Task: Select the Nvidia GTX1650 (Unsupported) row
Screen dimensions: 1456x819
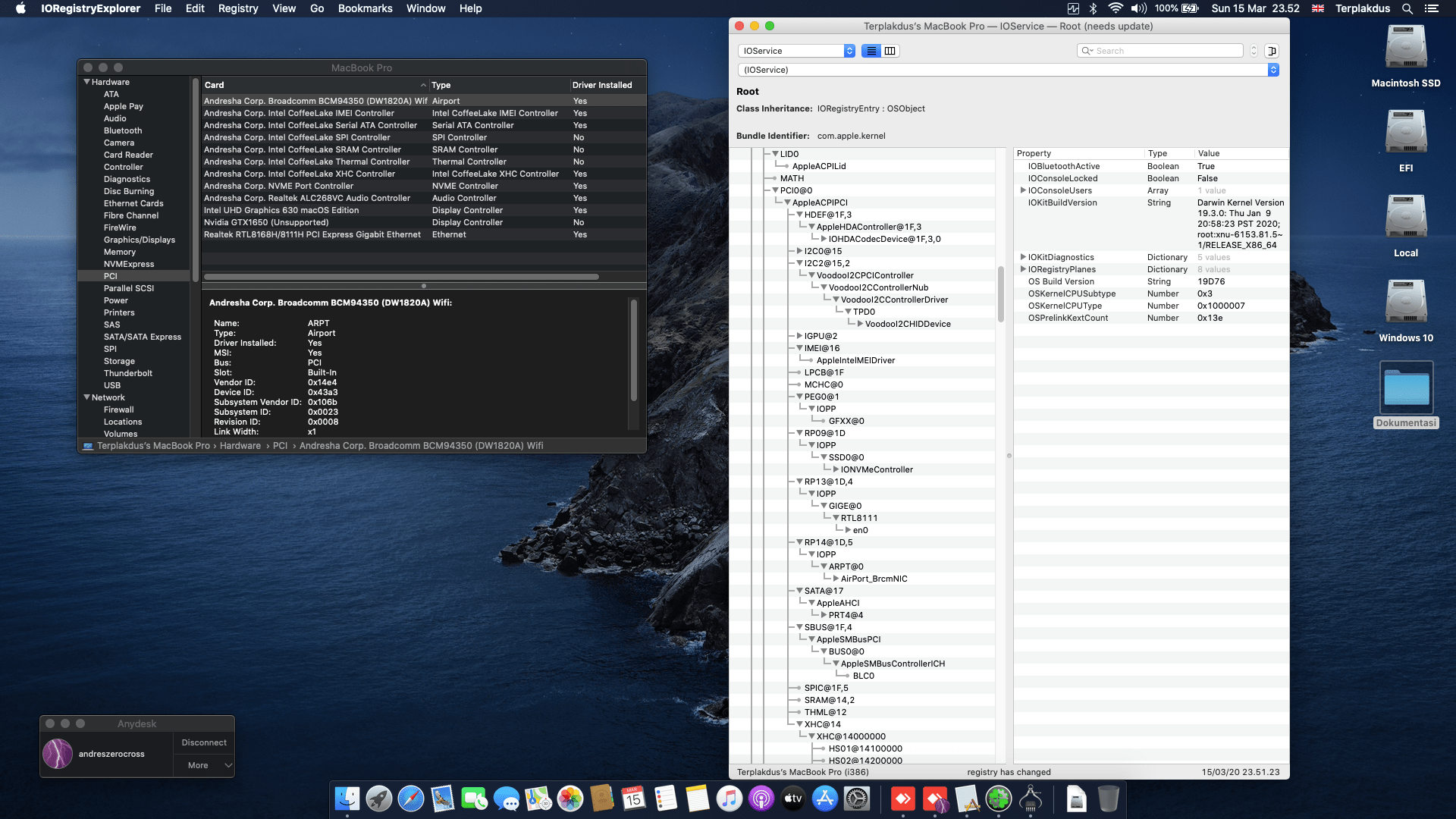Action: click(x=424, y=222)
